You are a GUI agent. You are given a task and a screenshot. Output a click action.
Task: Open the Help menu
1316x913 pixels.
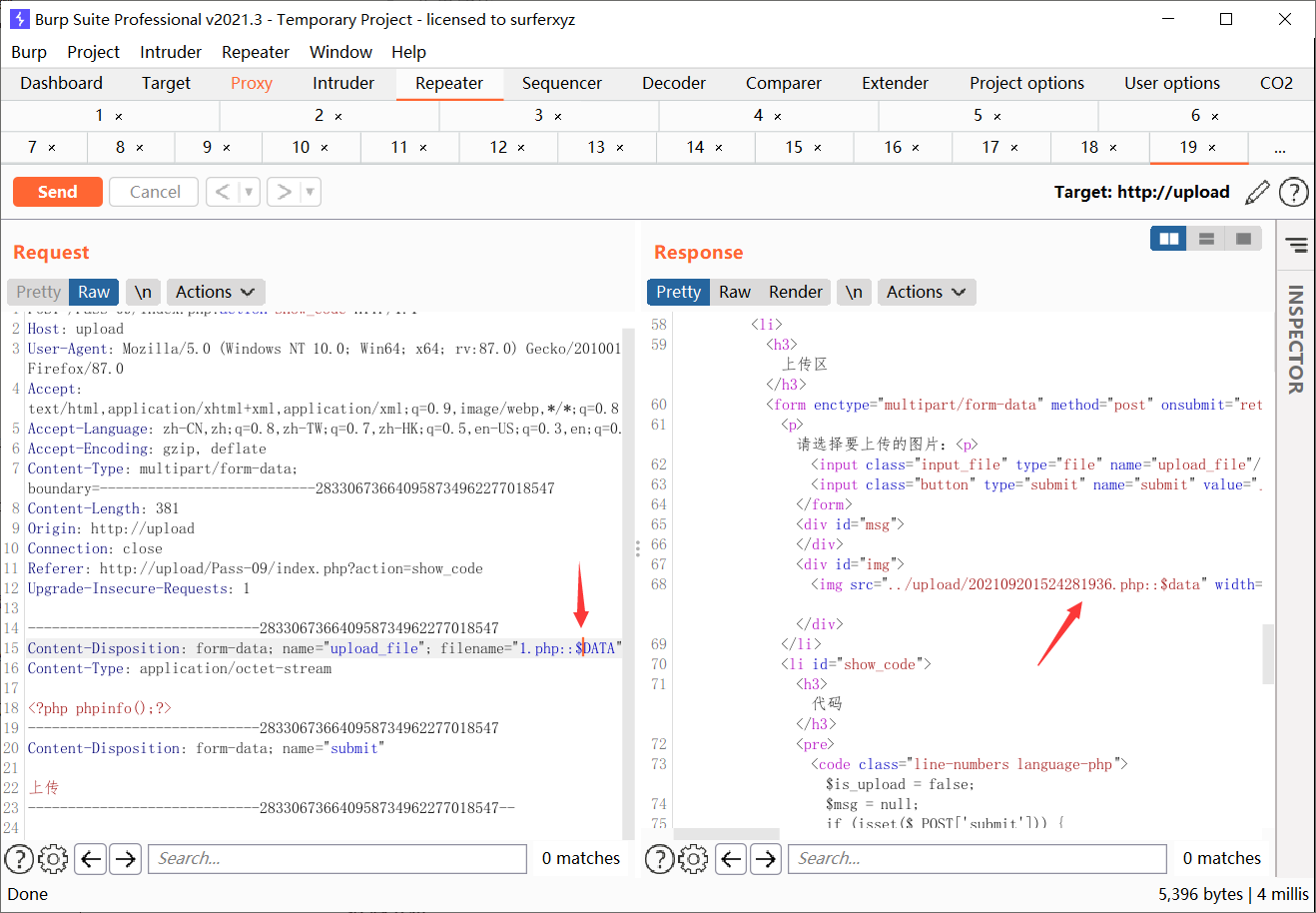pos(408,52)
